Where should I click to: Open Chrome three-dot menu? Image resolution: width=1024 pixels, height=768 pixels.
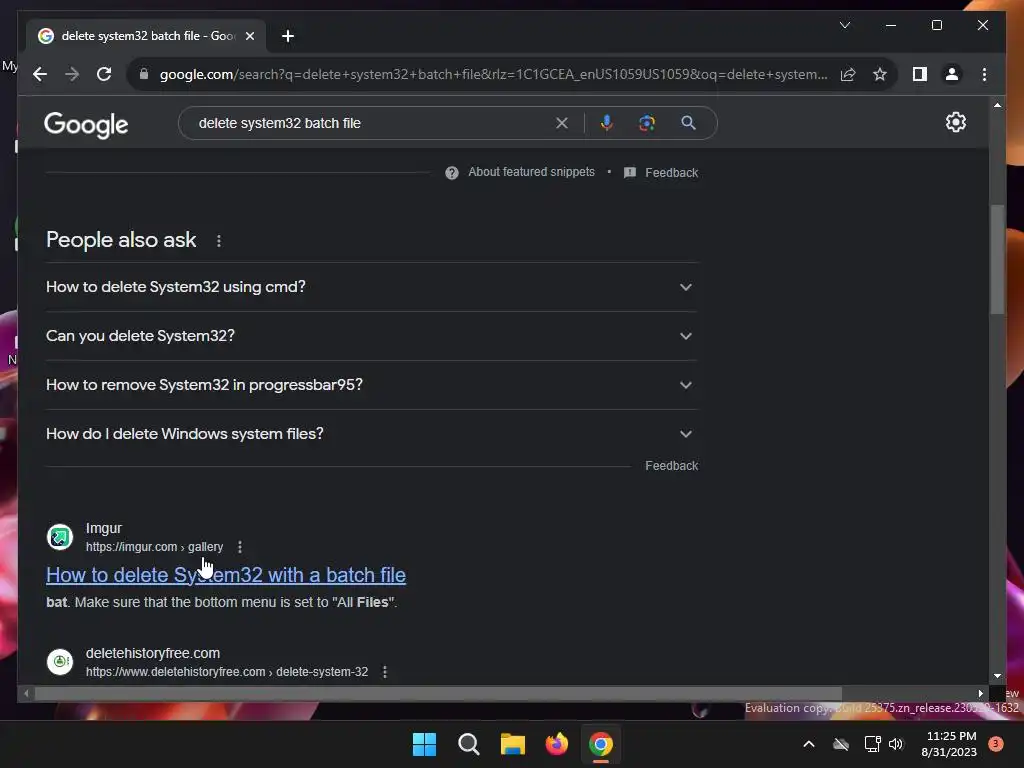[984, 74]
